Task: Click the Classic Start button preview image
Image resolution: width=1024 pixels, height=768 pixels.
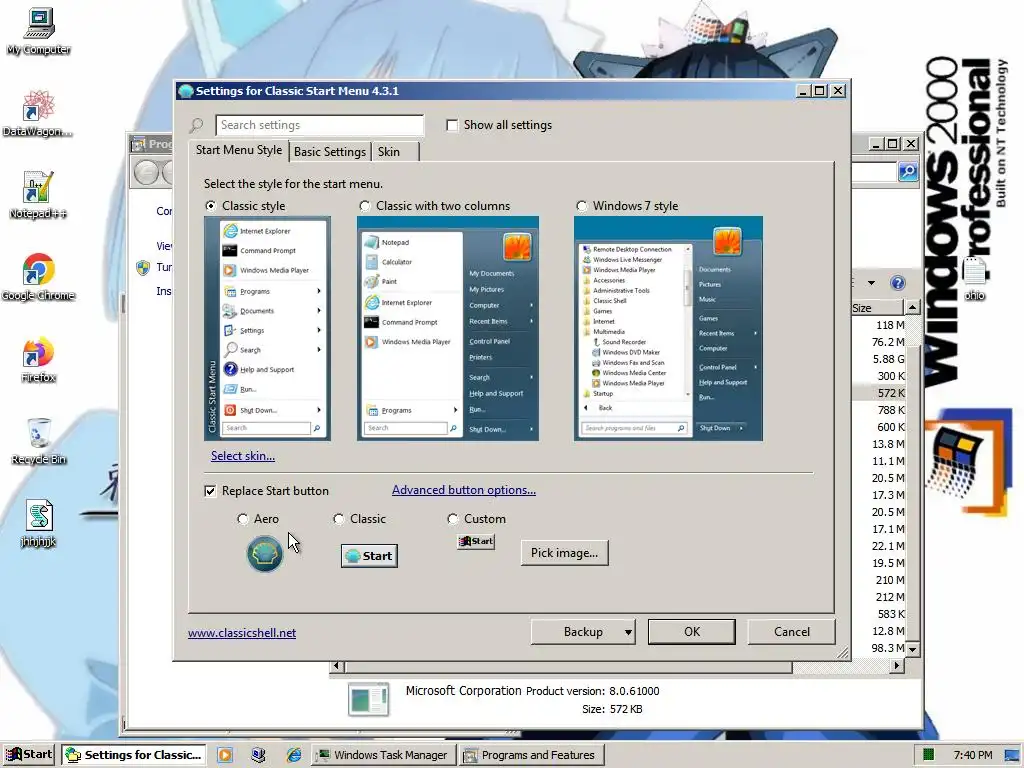Action: tap(369, 556)
